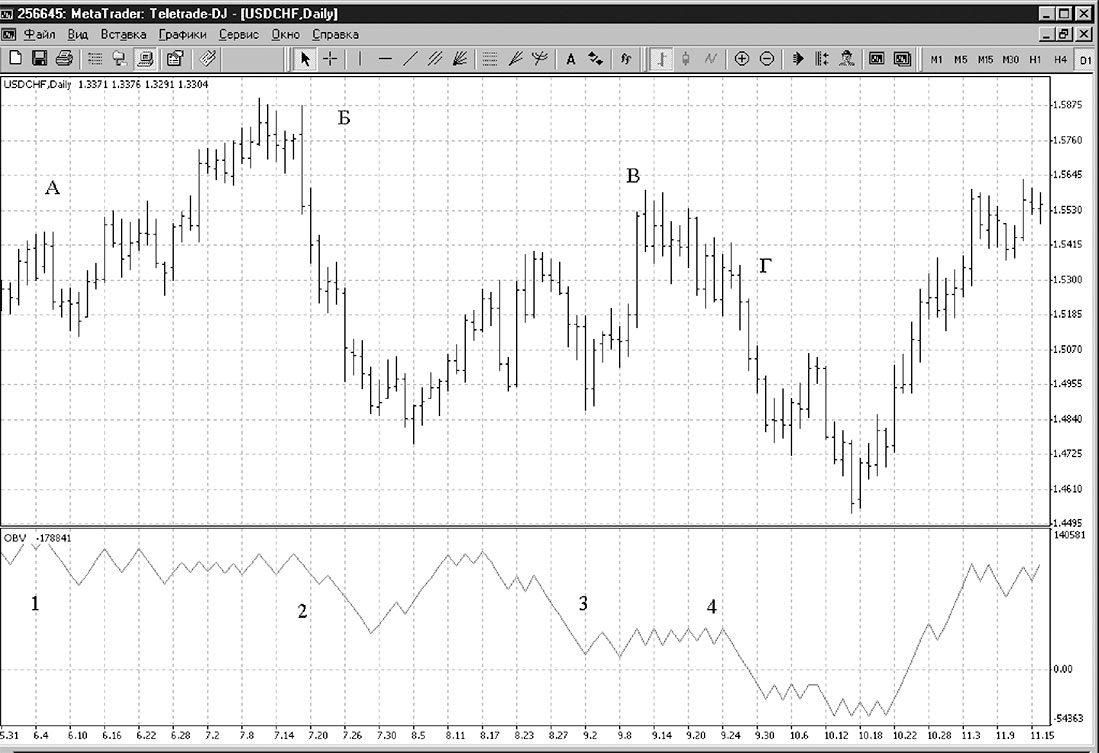The width and height of the screenshot is (1099, 753).
Task: Click the chart window system menu icon
Action: click(8, 34)
